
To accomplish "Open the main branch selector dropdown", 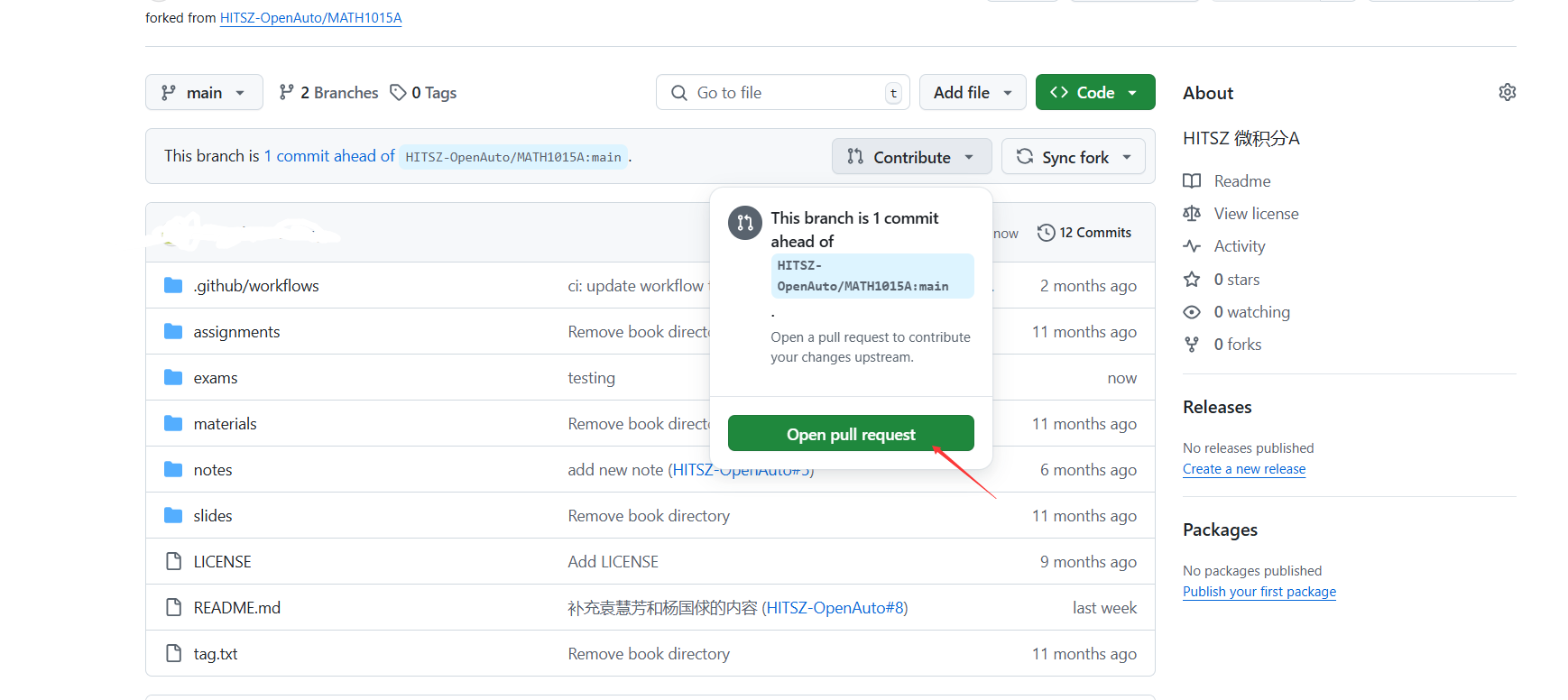I will pos(204,92).
